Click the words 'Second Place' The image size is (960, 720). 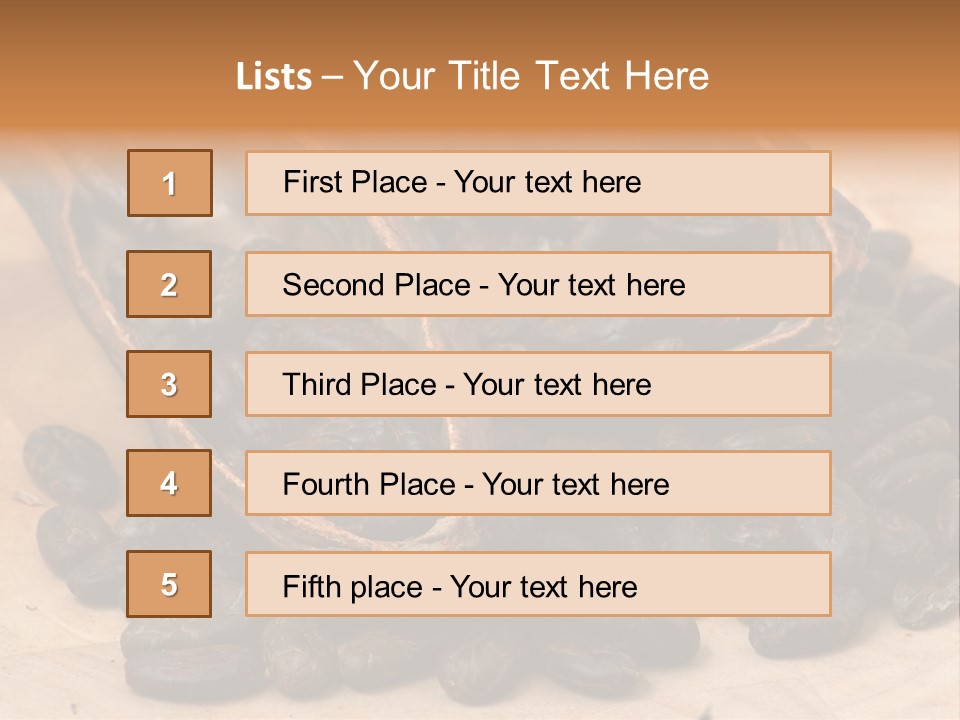375,285
